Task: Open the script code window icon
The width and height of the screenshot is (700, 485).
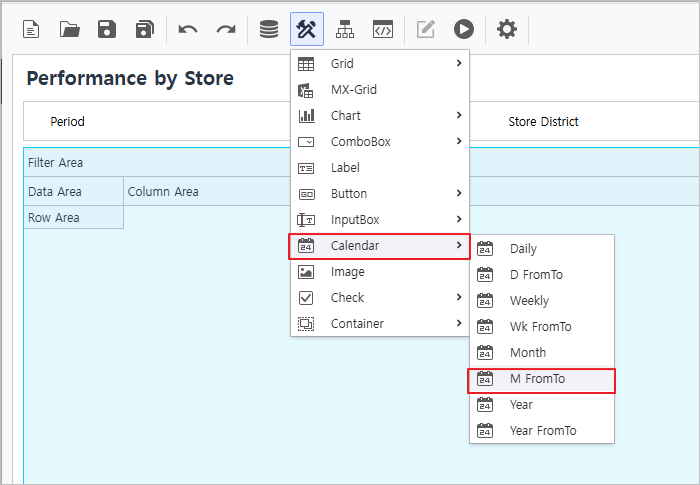Action: click(383, 29)
